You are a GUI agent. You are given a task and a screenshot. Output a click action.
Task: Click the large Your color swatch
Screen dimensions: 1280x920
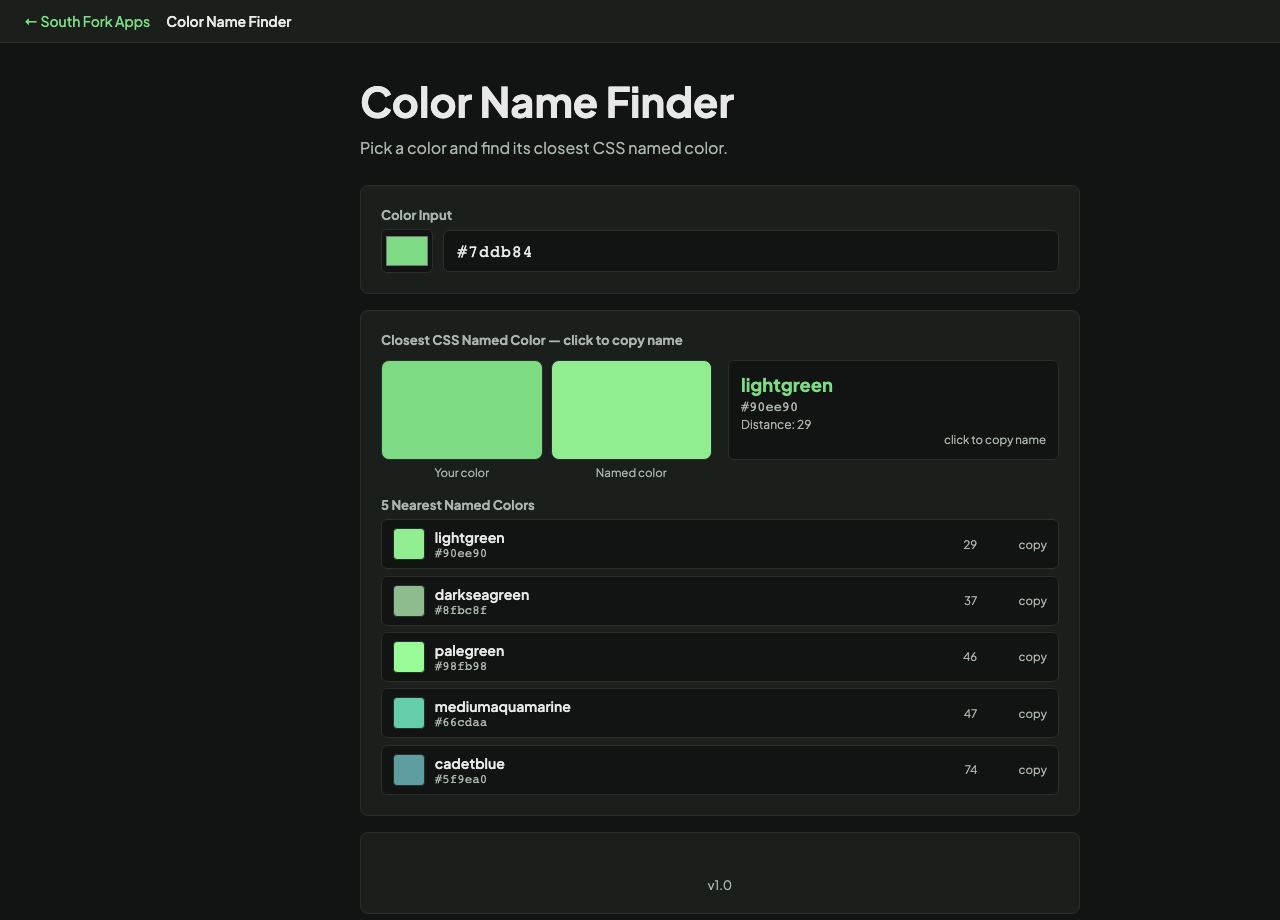point(462,410)
